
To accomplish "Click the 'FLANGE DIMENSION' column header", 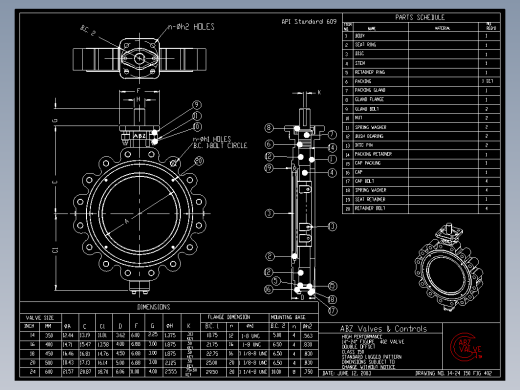I will (x=229, y=317).
